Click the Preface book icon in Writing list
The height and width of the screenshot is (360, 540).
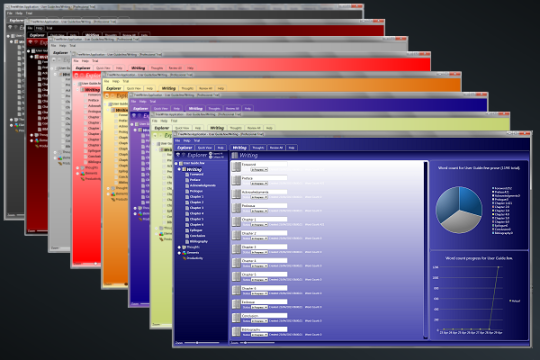coord(236,181)
